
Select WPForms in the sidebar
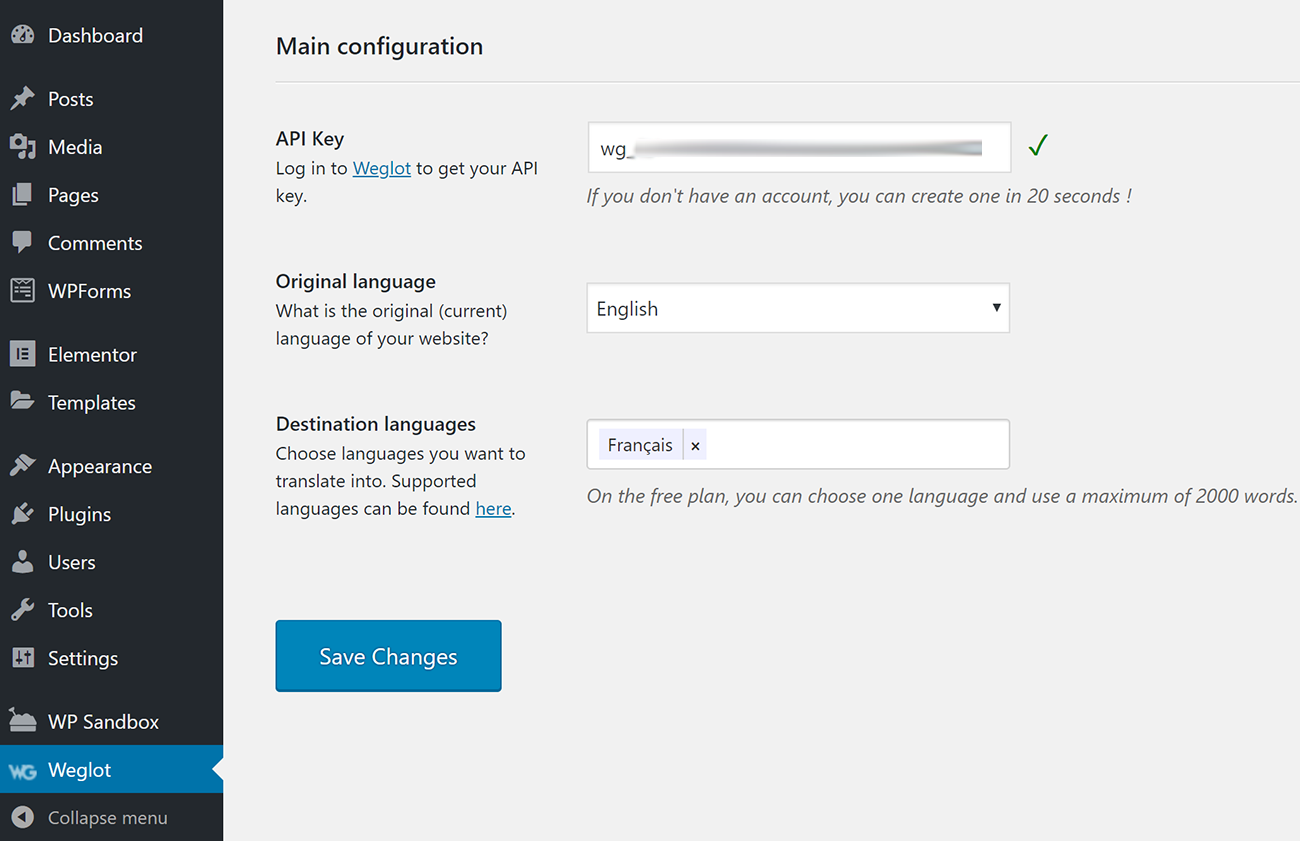coord(89,291)
